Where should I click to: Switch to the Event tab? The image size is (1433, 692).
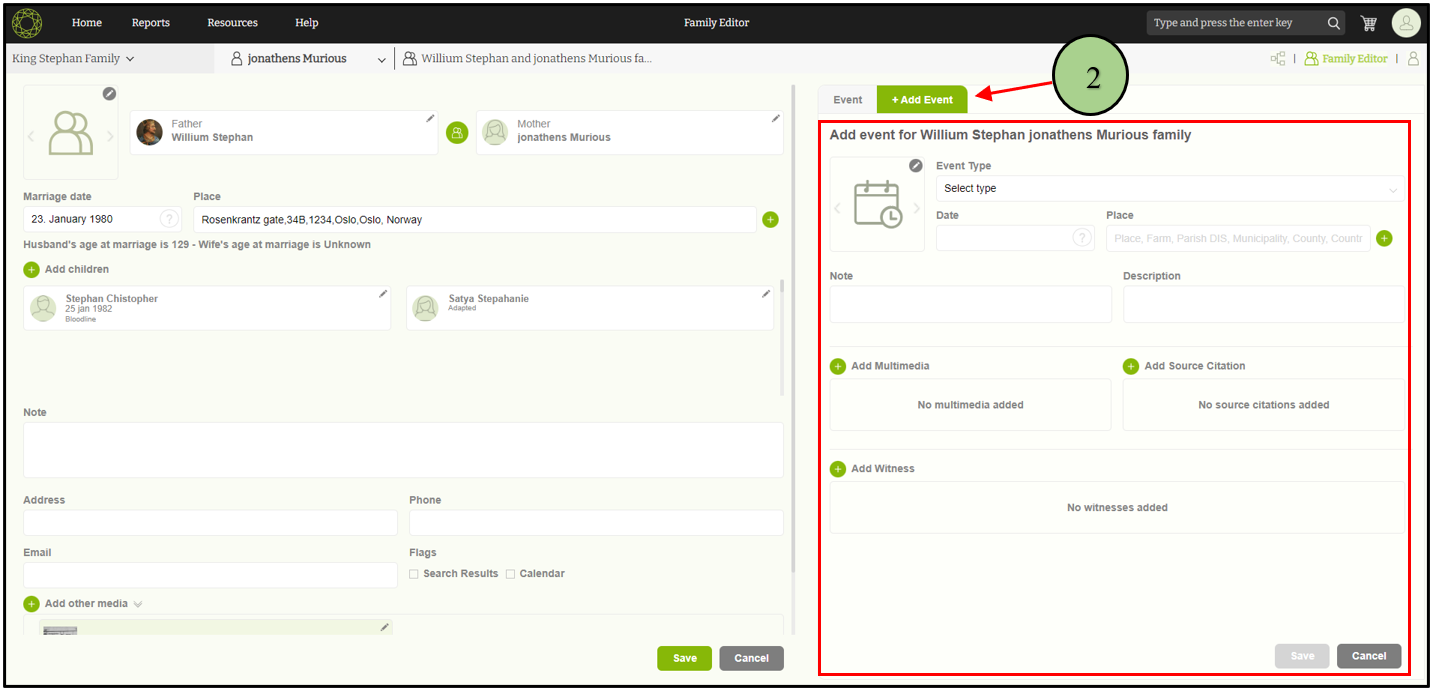coord(847,100)
